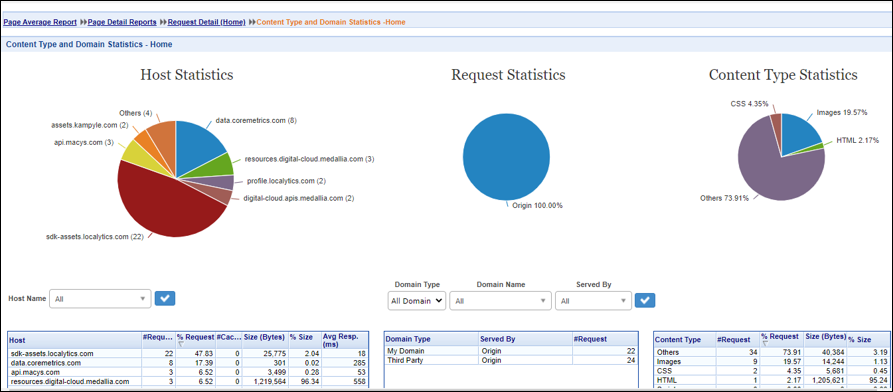The image size is (893, 392).
Task: Go to the Page Detail Reports breadcrumb
Action: [122, 22]
